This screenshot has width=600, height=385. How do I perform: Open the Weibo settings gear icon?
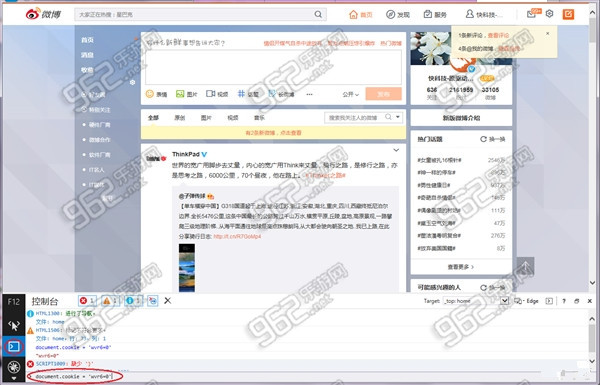549,14
